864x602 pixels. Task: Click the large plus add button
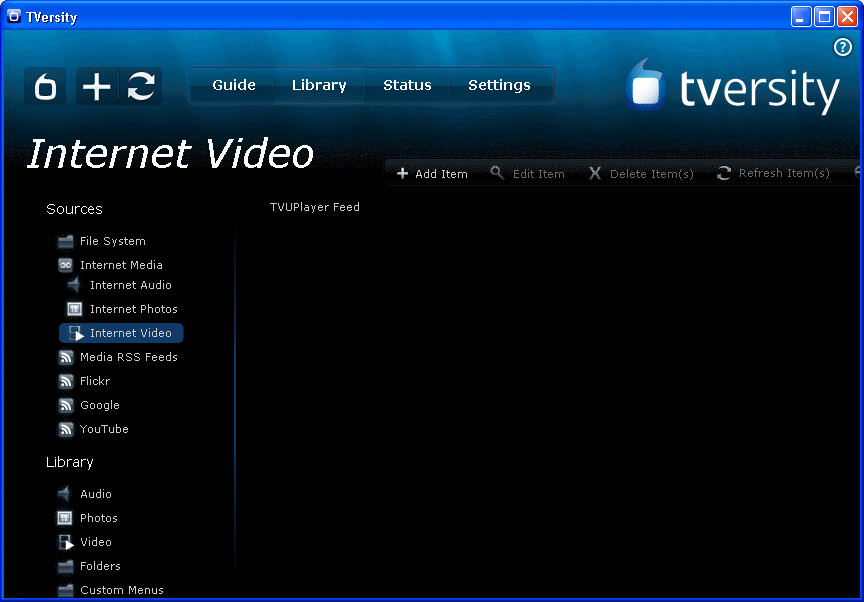97,86
